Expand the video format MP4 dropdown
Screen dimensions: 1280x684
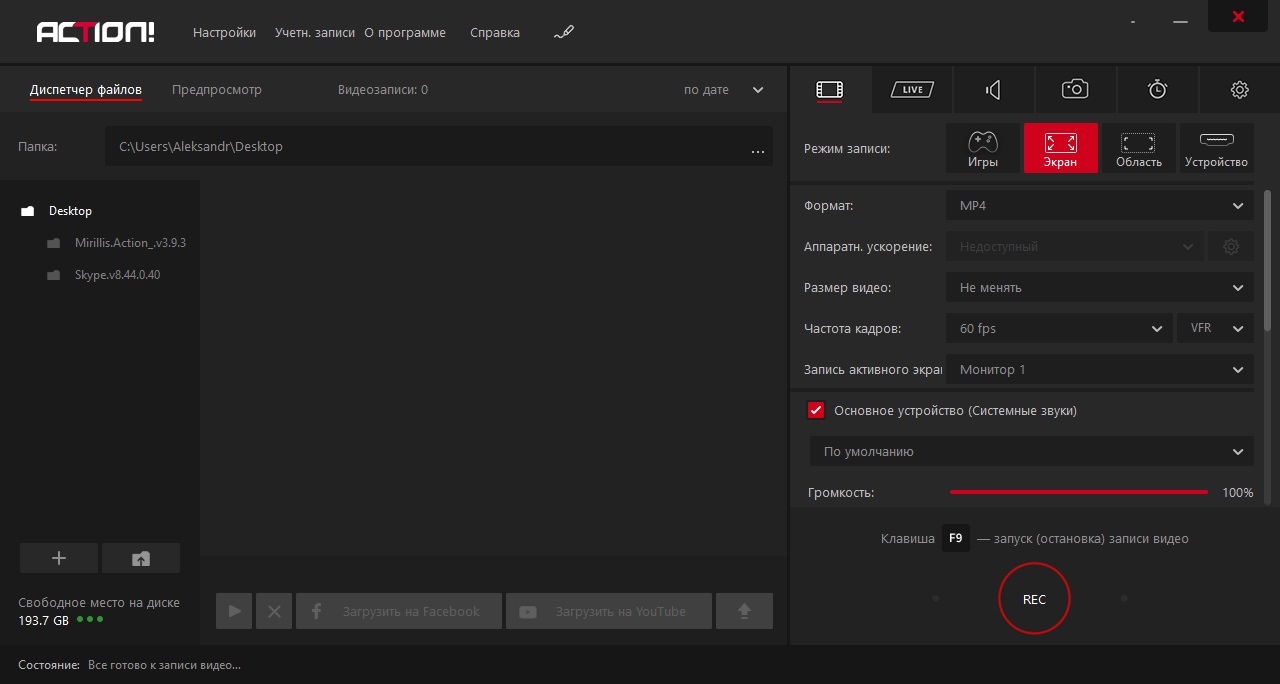click(1099, 206)
